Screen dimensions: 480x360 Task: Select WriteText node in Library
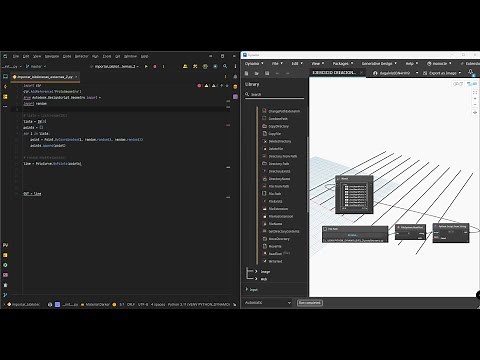click(x=272, y=261)
